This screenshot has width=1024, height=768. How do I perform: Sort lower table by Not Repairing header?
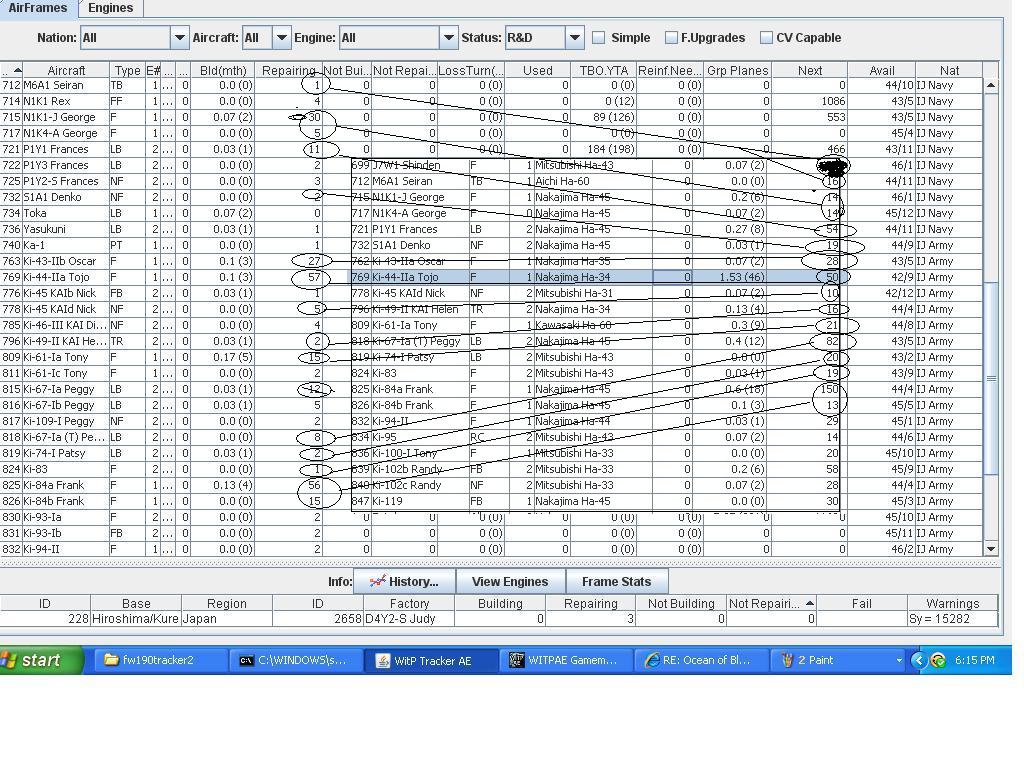point(771,603)
